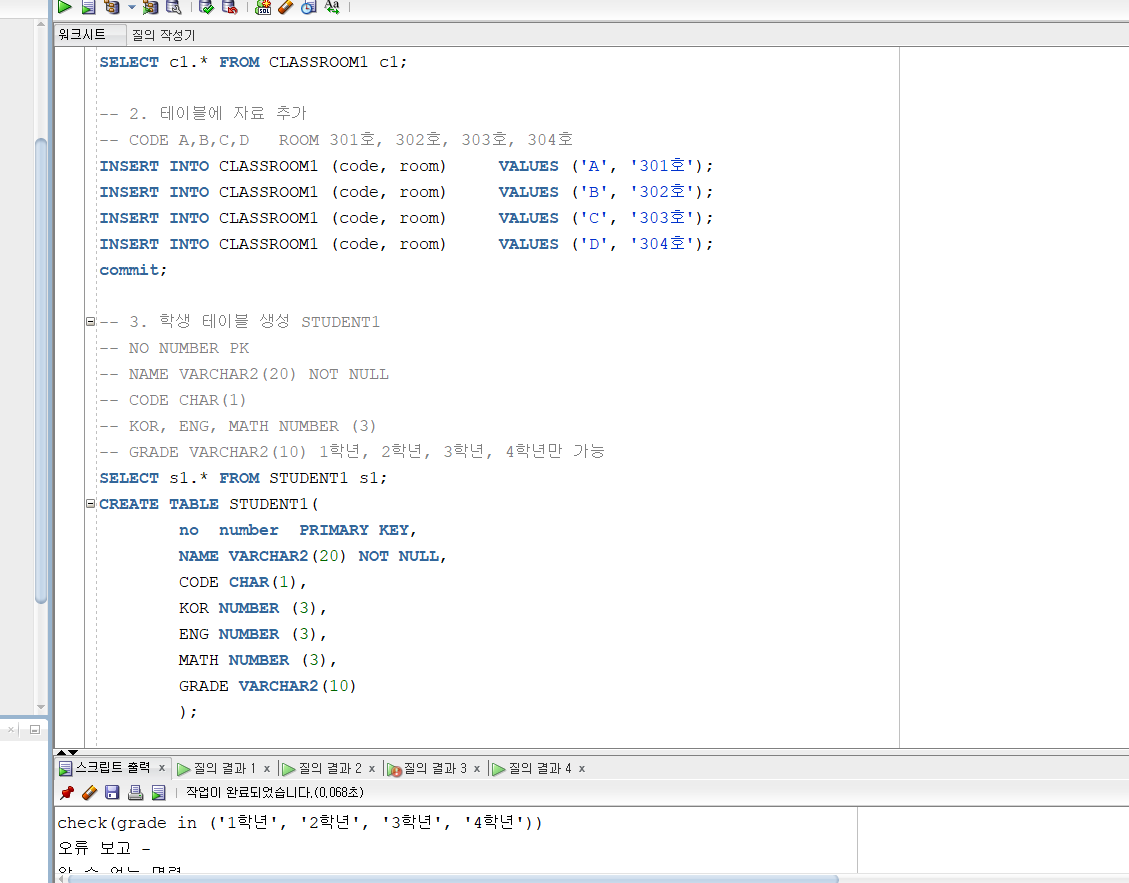This screenshot has width=1129, height=883.
Task: Click the splitter collapse-up arrow above output tabs
Action: click(62, 752)
